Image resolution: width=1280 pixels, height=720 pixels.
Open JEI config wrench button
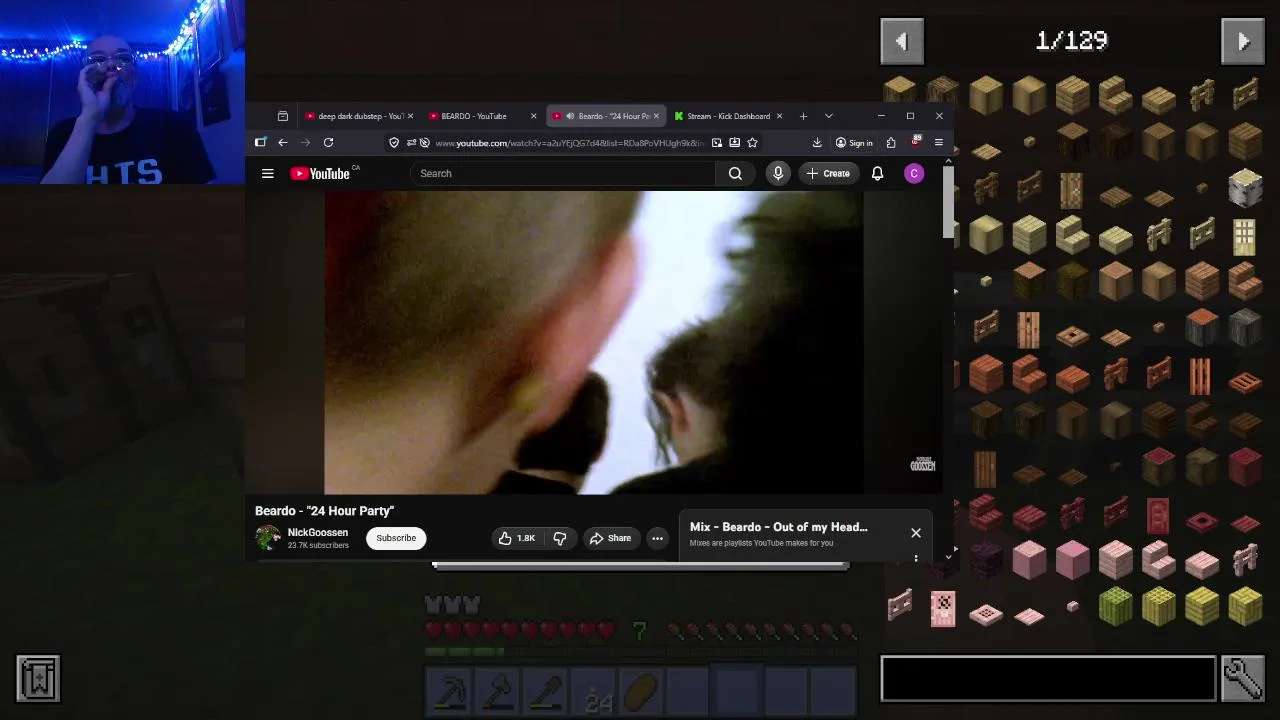point(1243,679)
